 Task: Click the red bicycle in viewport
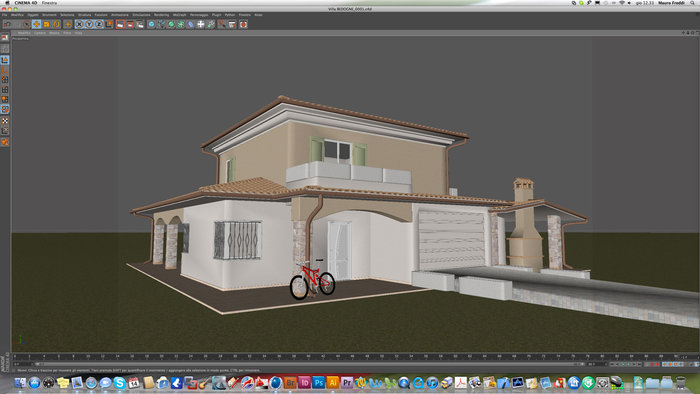pyautogui.click(x=312, y=280)
